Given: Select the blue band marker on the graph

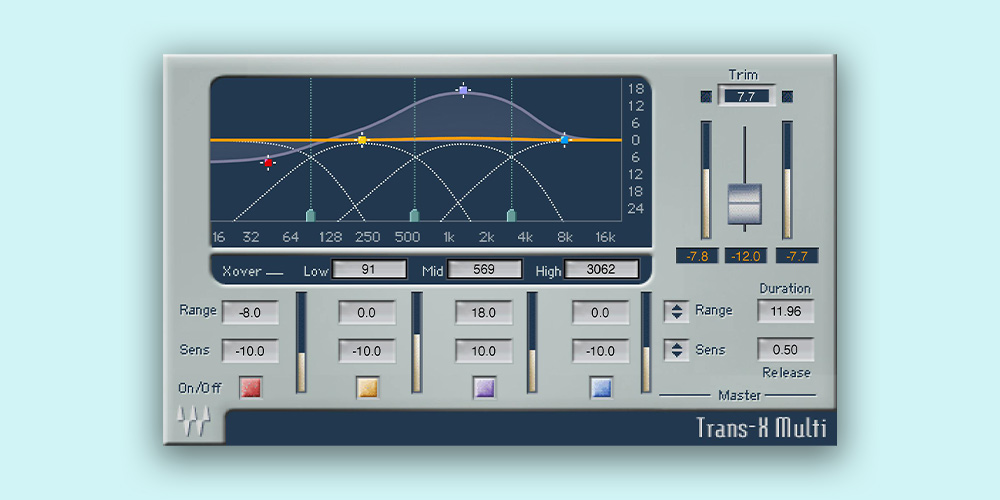Looking at the screenshot, I should pos(564,139).
